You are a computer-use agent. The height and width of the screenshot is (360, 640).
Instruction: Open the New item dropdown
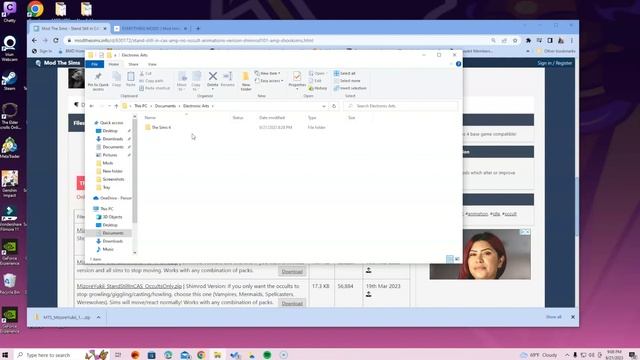[268, 73]
